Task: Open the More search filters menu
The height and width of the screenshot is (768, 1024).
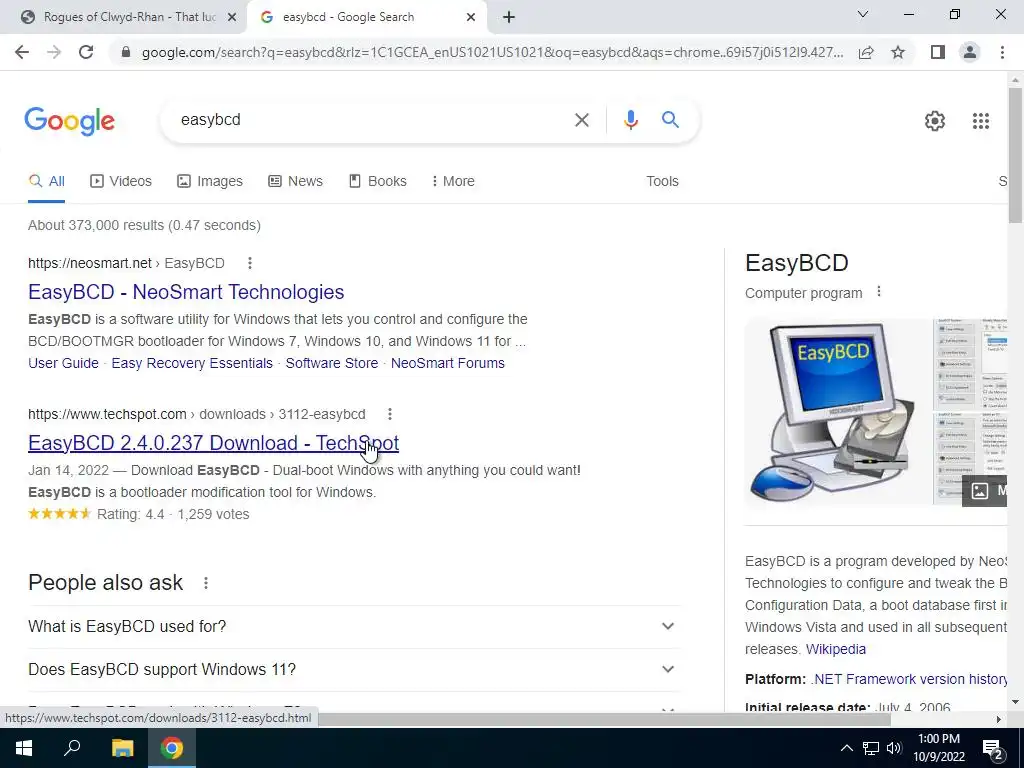Action: coord(453,182)
